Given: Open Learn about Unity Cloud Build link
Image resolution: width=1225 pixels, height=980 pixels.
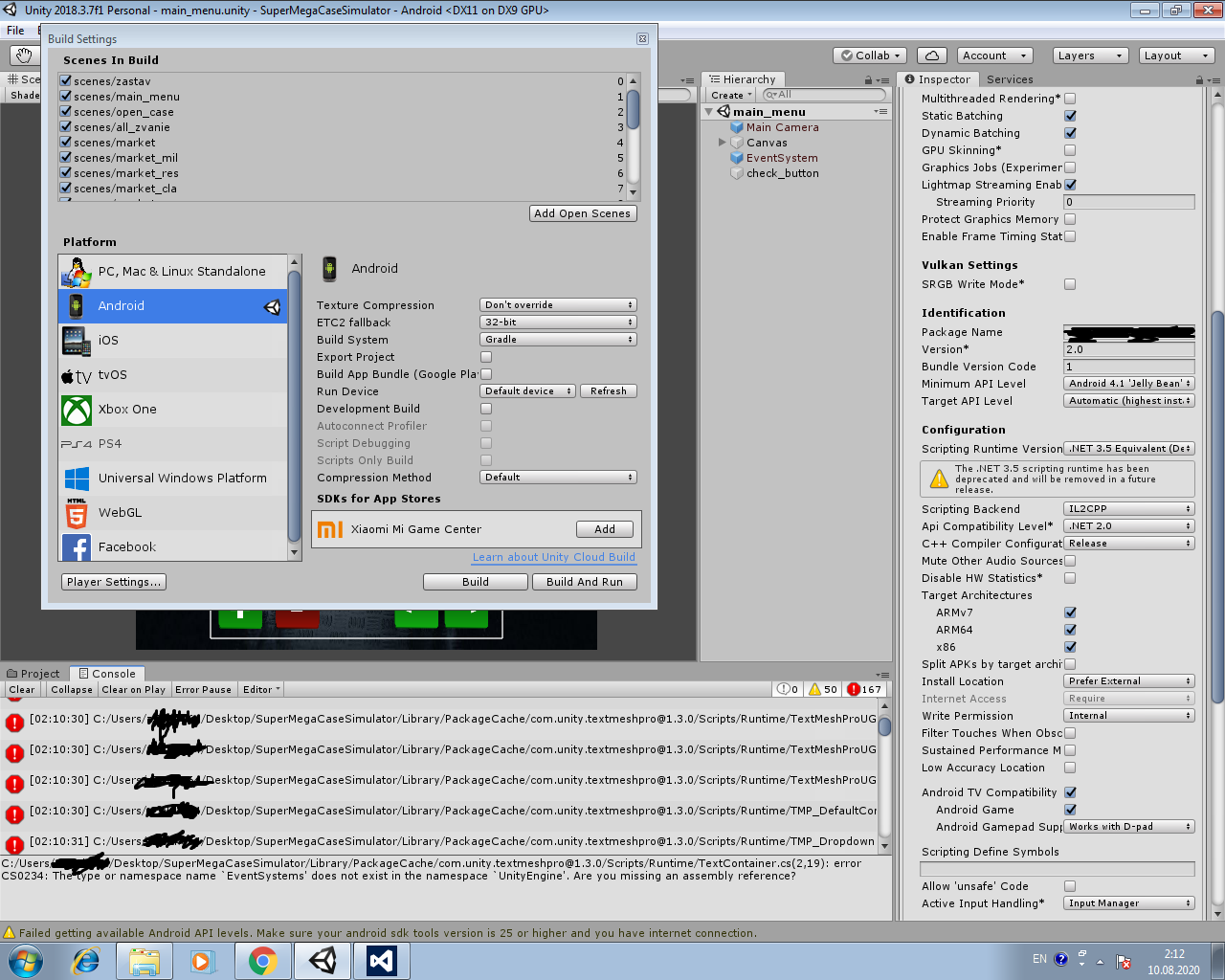Looking at the screenshot, I should pyautogui.click(x=554, y=557).
